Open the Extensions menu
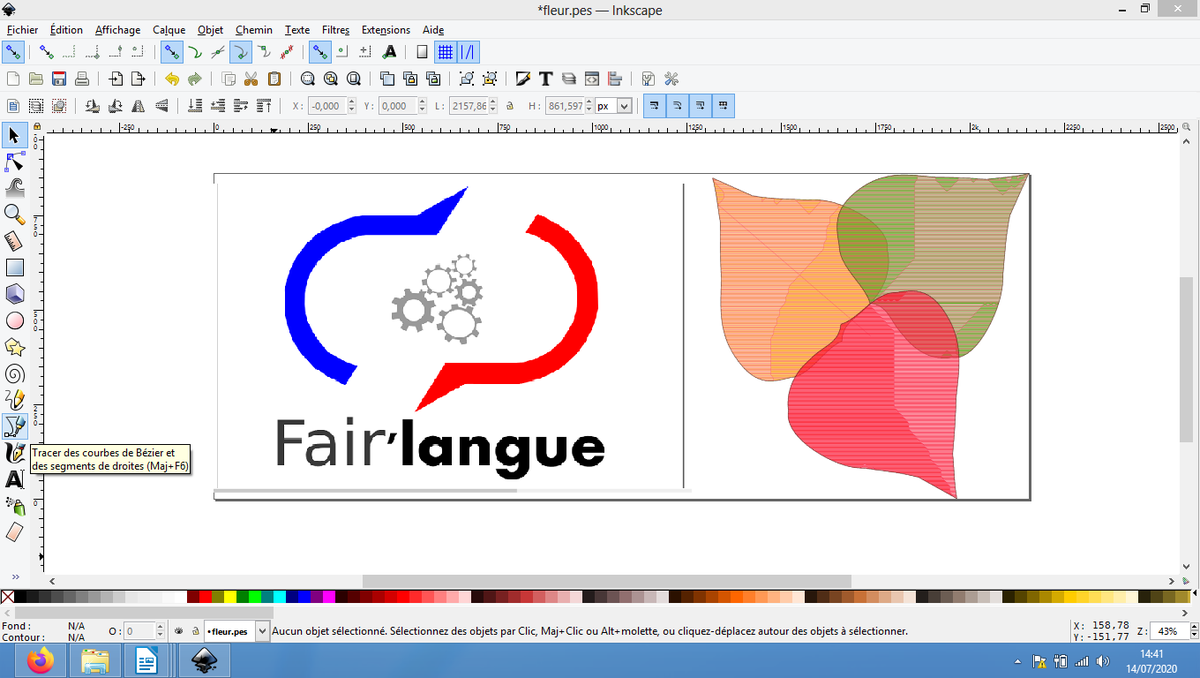 pyautogui.click(x=386, y=30)
